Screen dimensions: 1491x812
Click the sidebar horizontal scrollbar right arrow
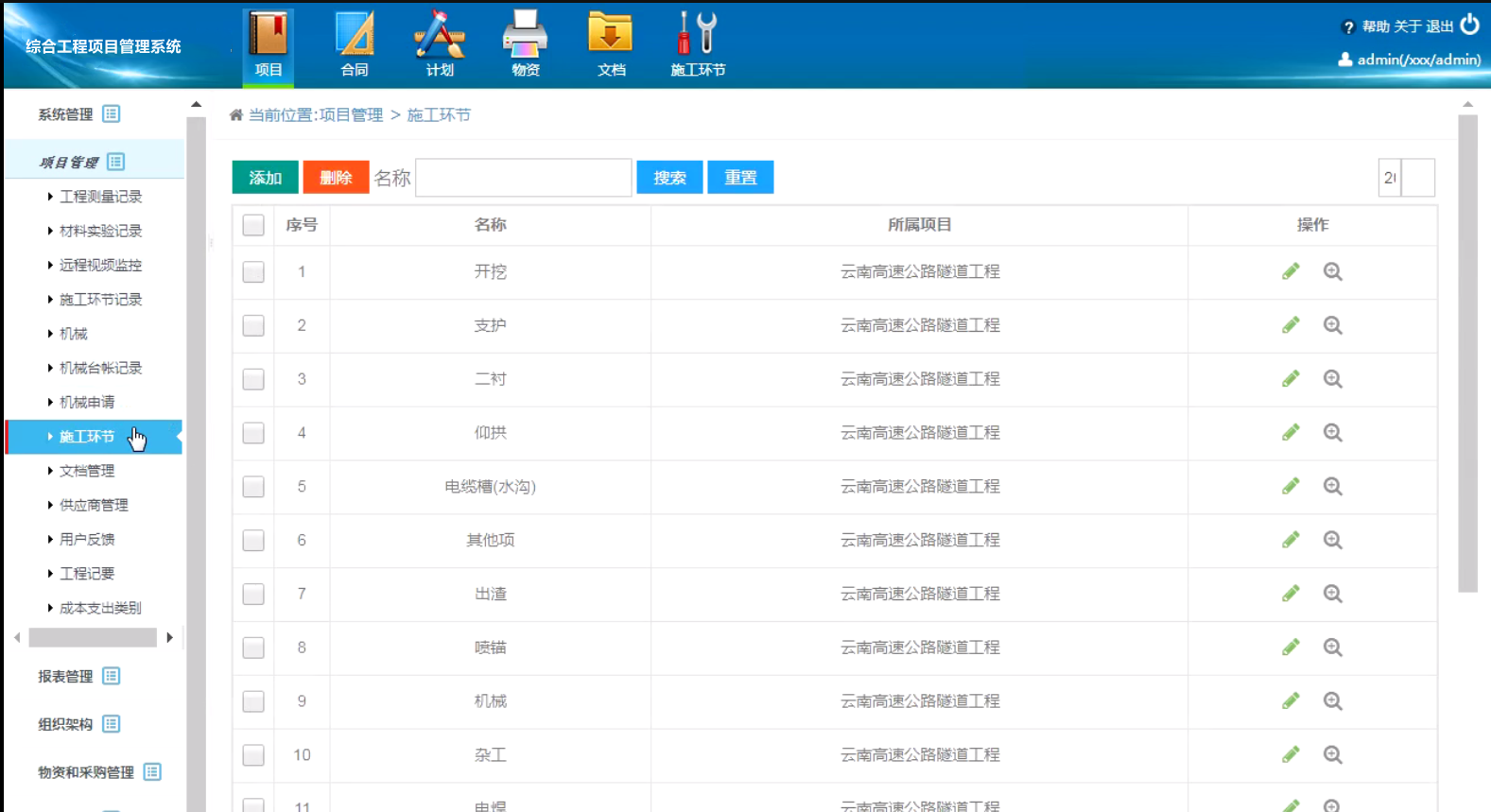click(169, 638)
